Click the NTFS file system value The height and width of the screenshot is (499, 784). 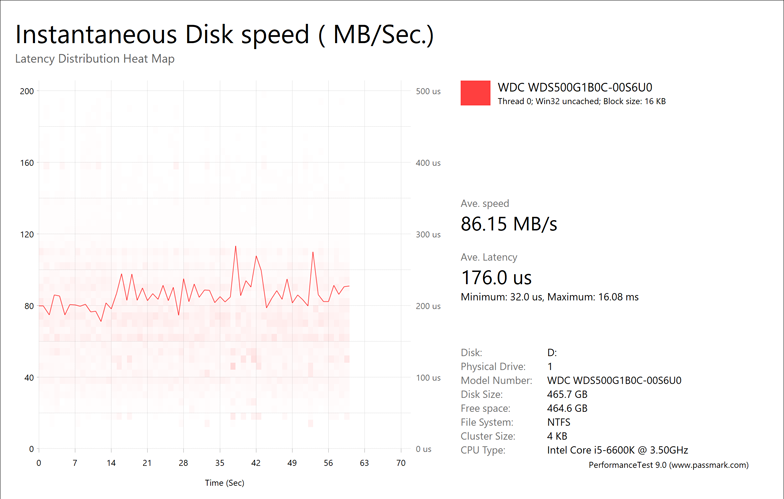pyautogui.click(x=561, y=422)
